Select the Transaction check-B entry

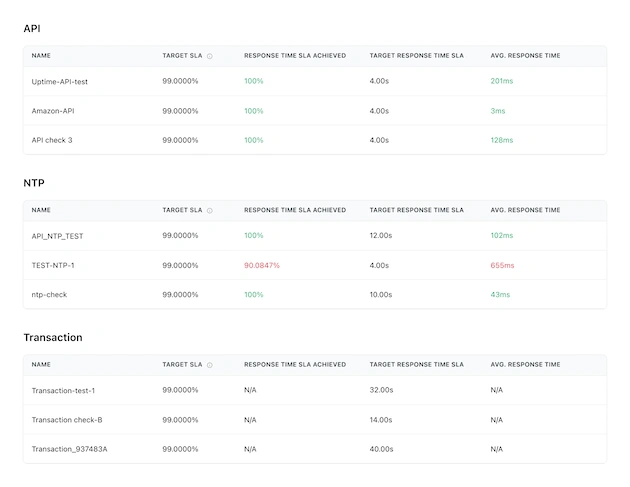pos(67,420)
